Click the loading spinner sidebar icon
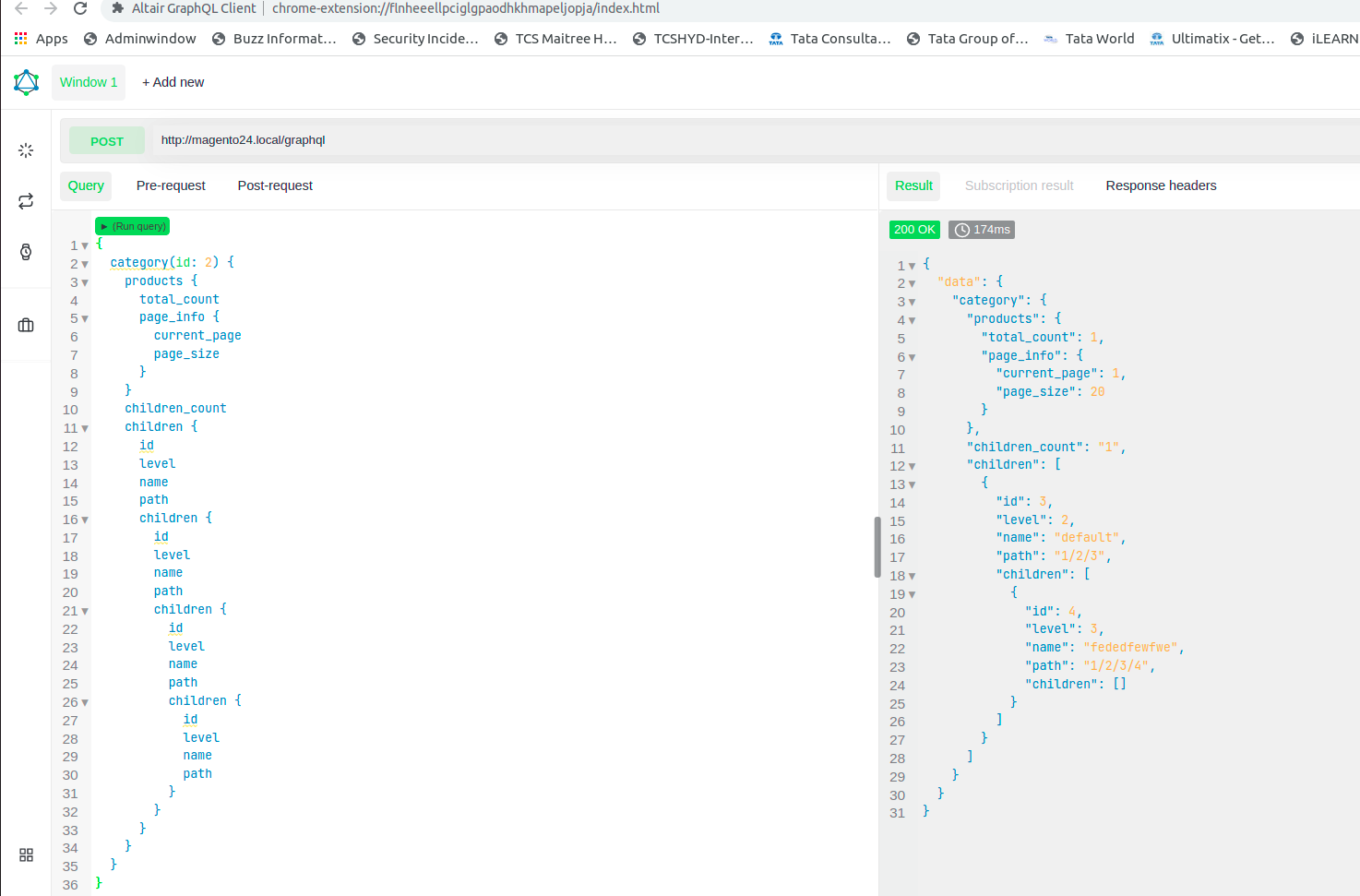This screenshot has height=896, width=1360. click(26, 150)
